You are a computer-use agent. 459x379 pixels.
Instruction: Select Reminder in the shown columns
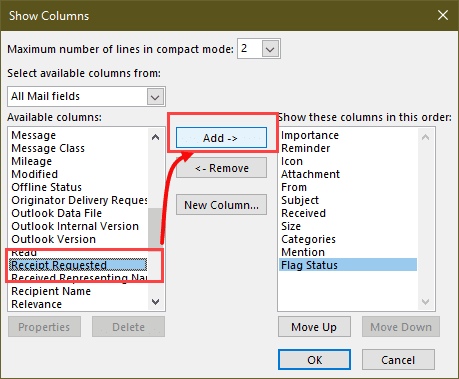(348, 148)
